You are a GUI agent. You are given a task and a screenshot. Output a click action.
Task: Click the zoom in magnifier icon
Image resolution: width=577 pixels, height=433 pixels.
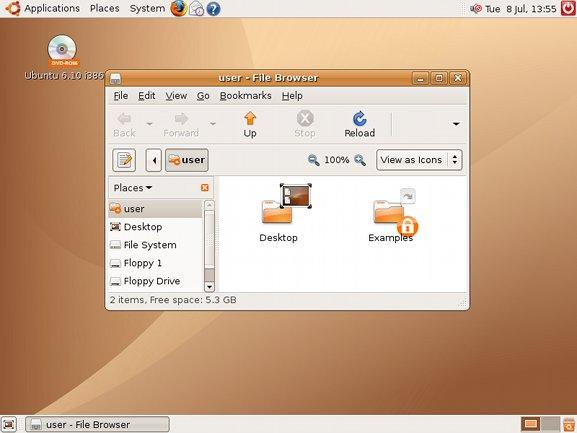360,160
